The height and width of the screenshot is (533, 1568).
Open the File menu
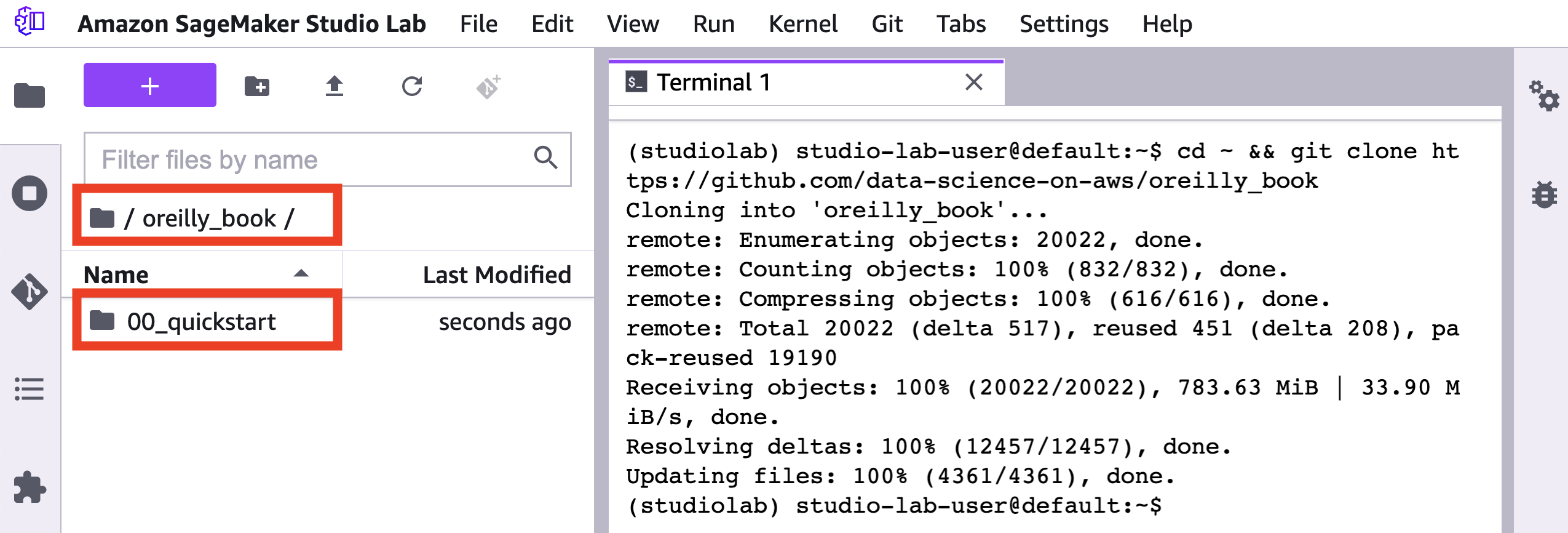(478, 24)
